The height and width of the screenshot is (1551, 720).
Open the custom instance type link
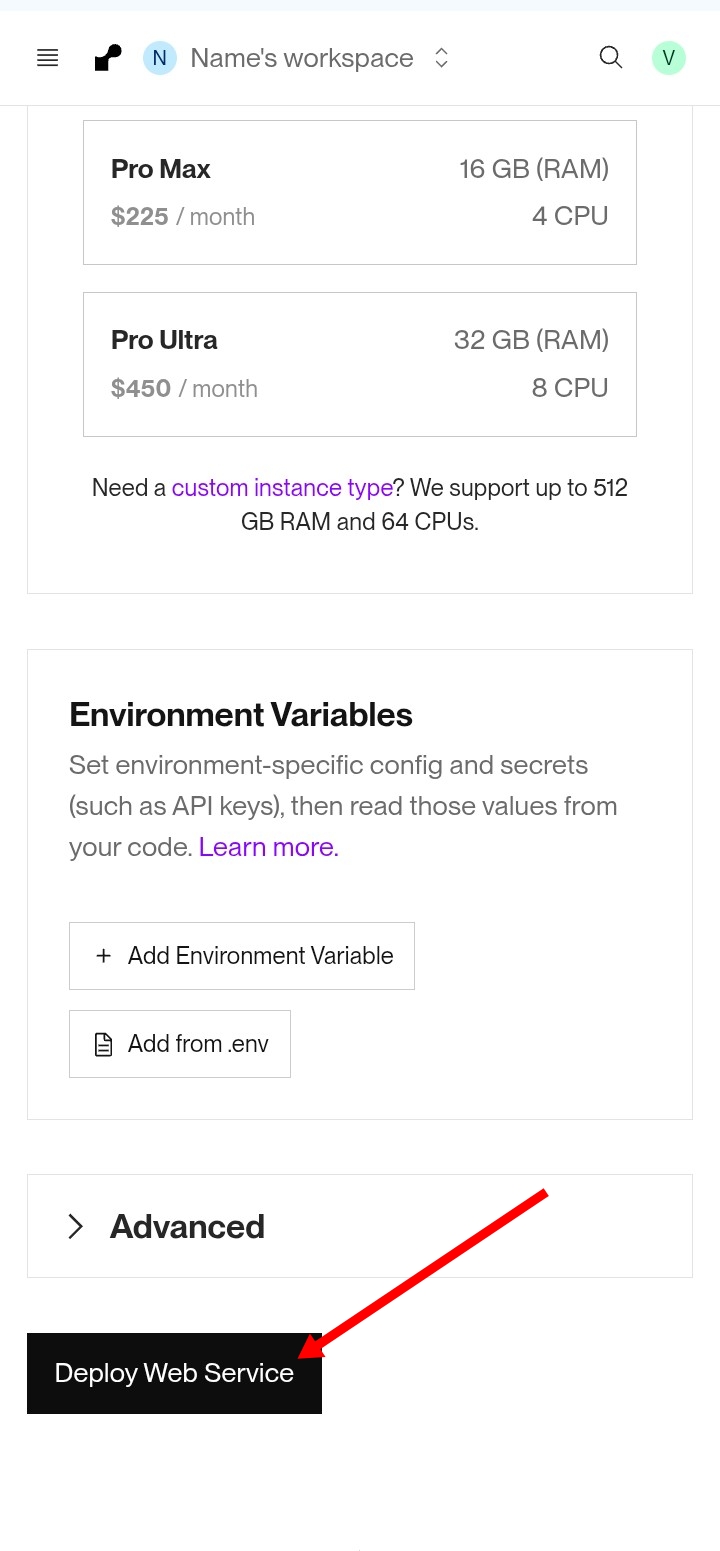[x=282, y=488]
